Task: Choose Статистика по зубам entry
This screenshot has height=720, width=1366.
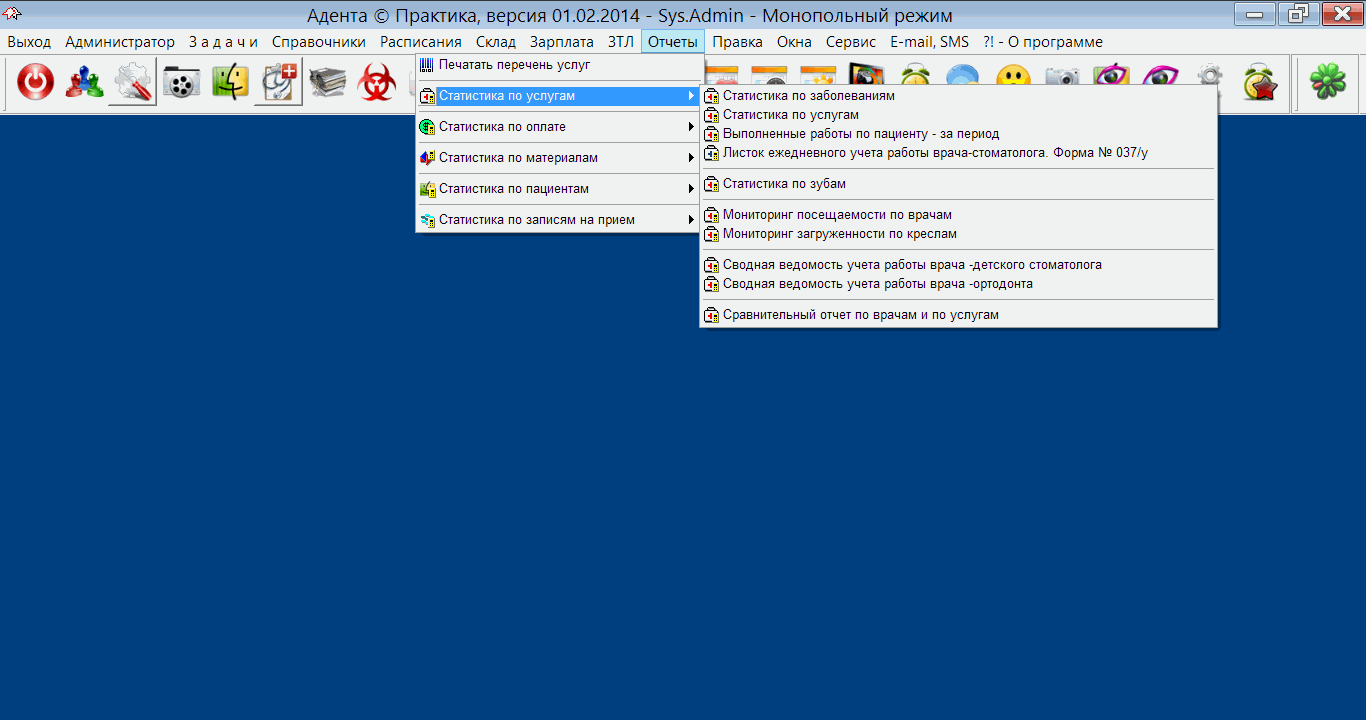Action: (784, 184)
